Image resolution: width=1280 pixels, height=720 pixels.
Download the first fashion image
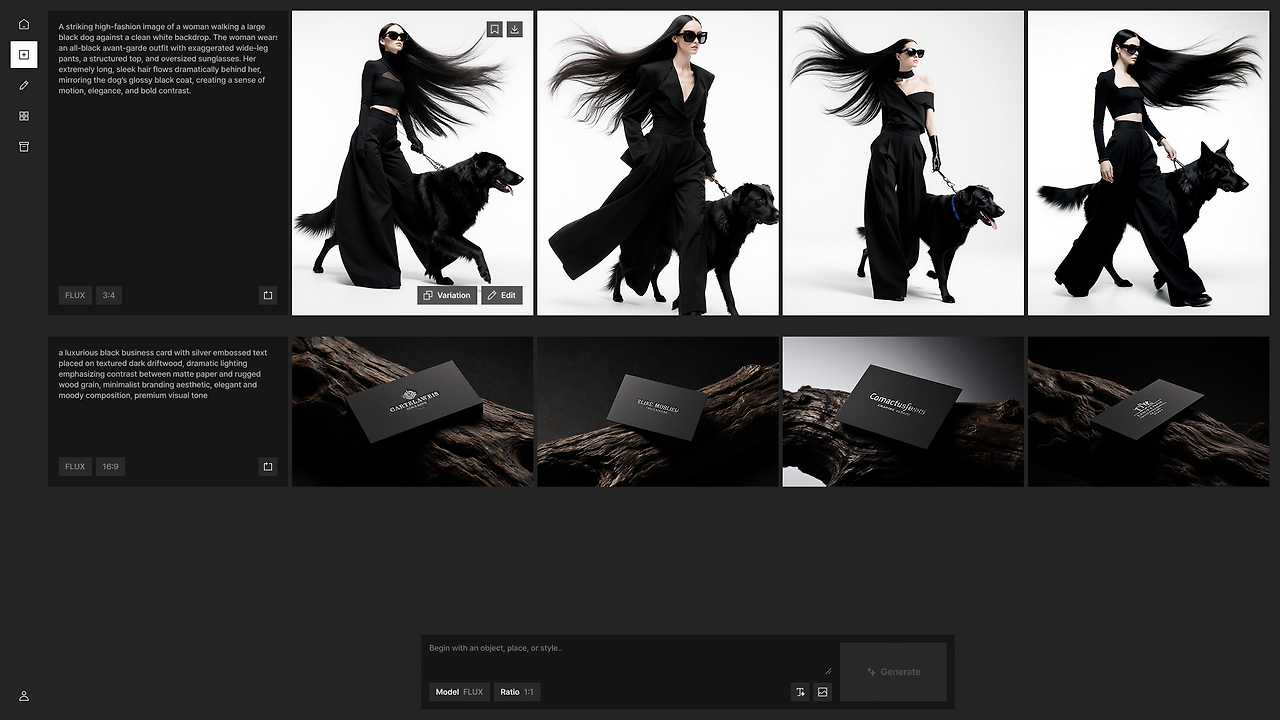pos(514,29)
